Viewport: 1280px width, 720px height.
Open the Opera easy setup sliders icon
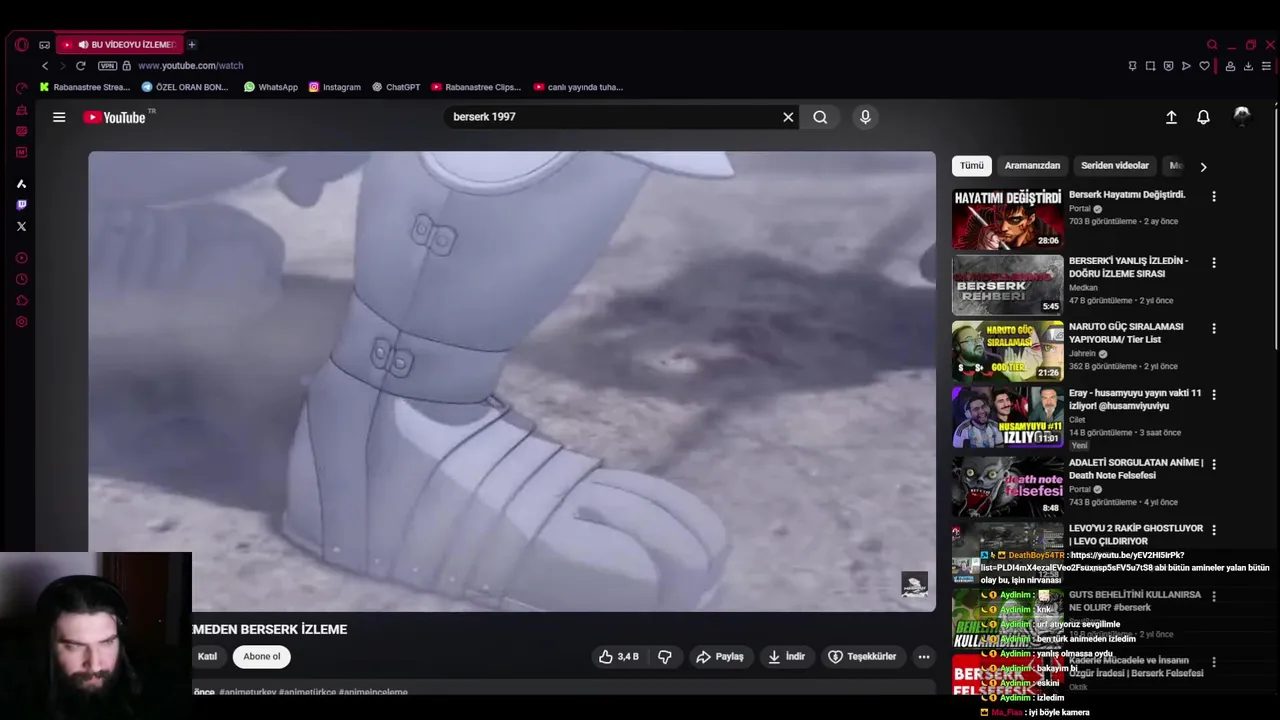1266,66
